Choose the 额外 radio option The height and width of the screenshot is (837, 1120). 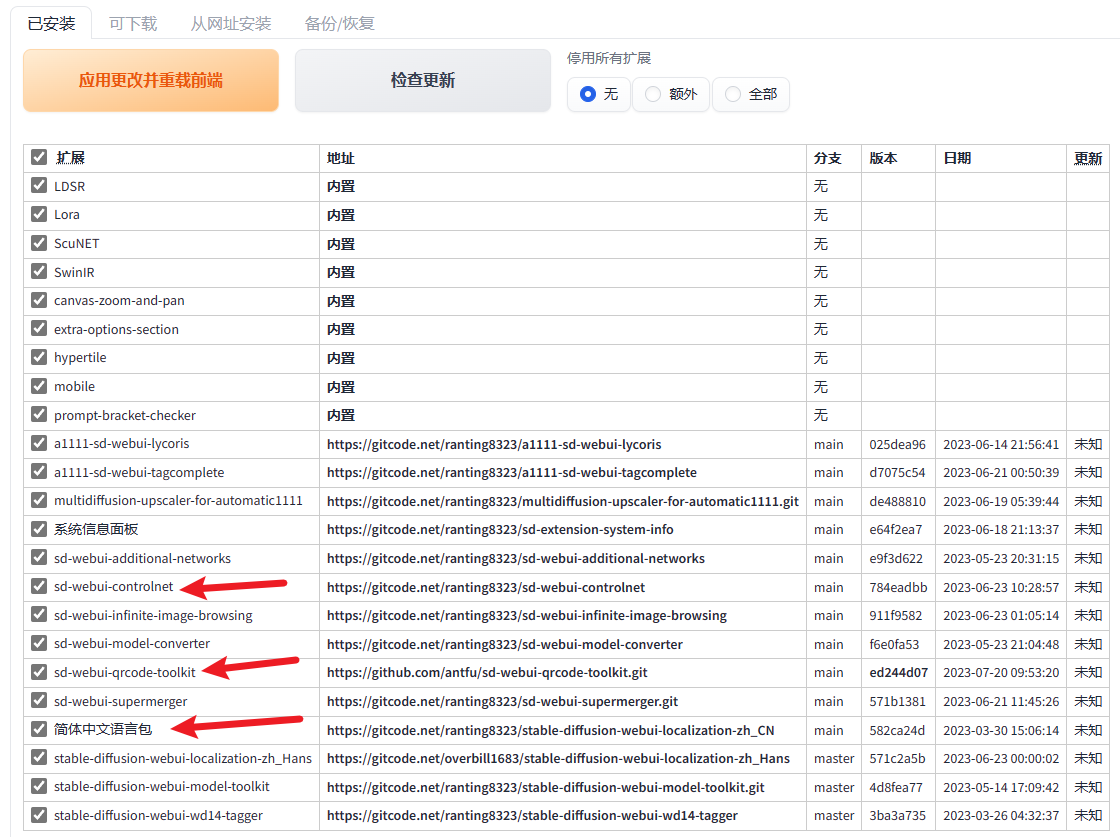tap(653, 94)
